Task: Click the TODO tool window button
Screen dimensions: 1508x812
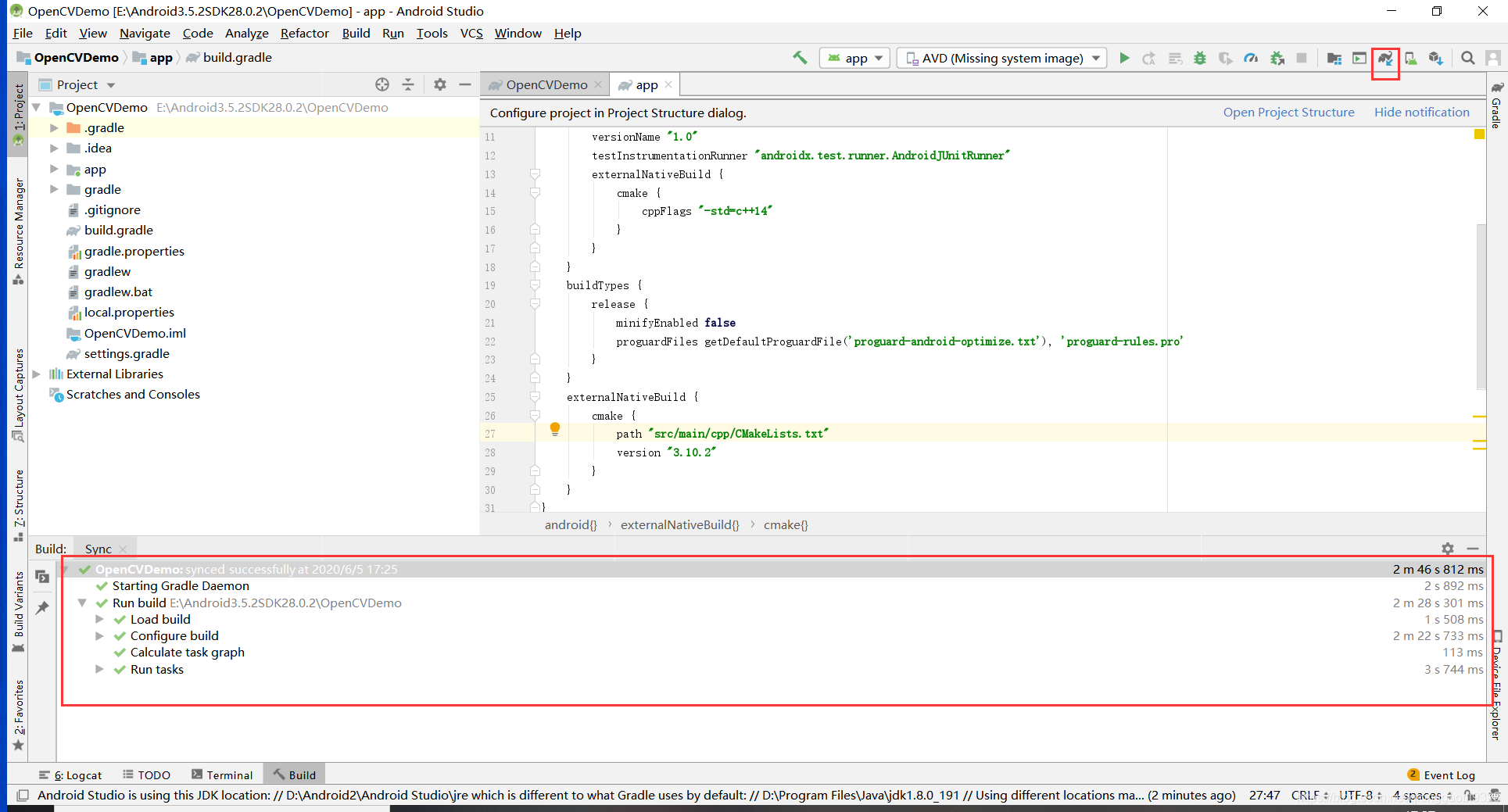Action: pos(146,775)
